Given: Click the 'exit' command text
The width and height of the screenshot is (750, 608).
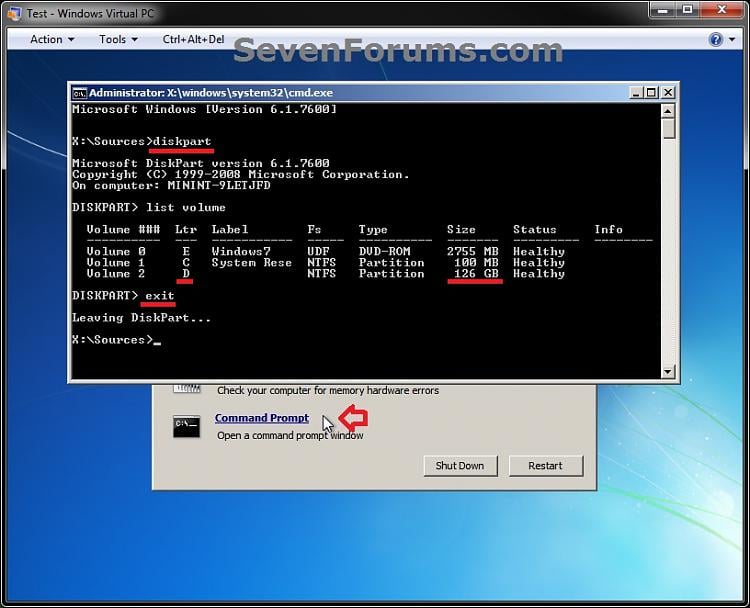Looking at the screenshot, I should pyautogui.click(x=160, y=296).
